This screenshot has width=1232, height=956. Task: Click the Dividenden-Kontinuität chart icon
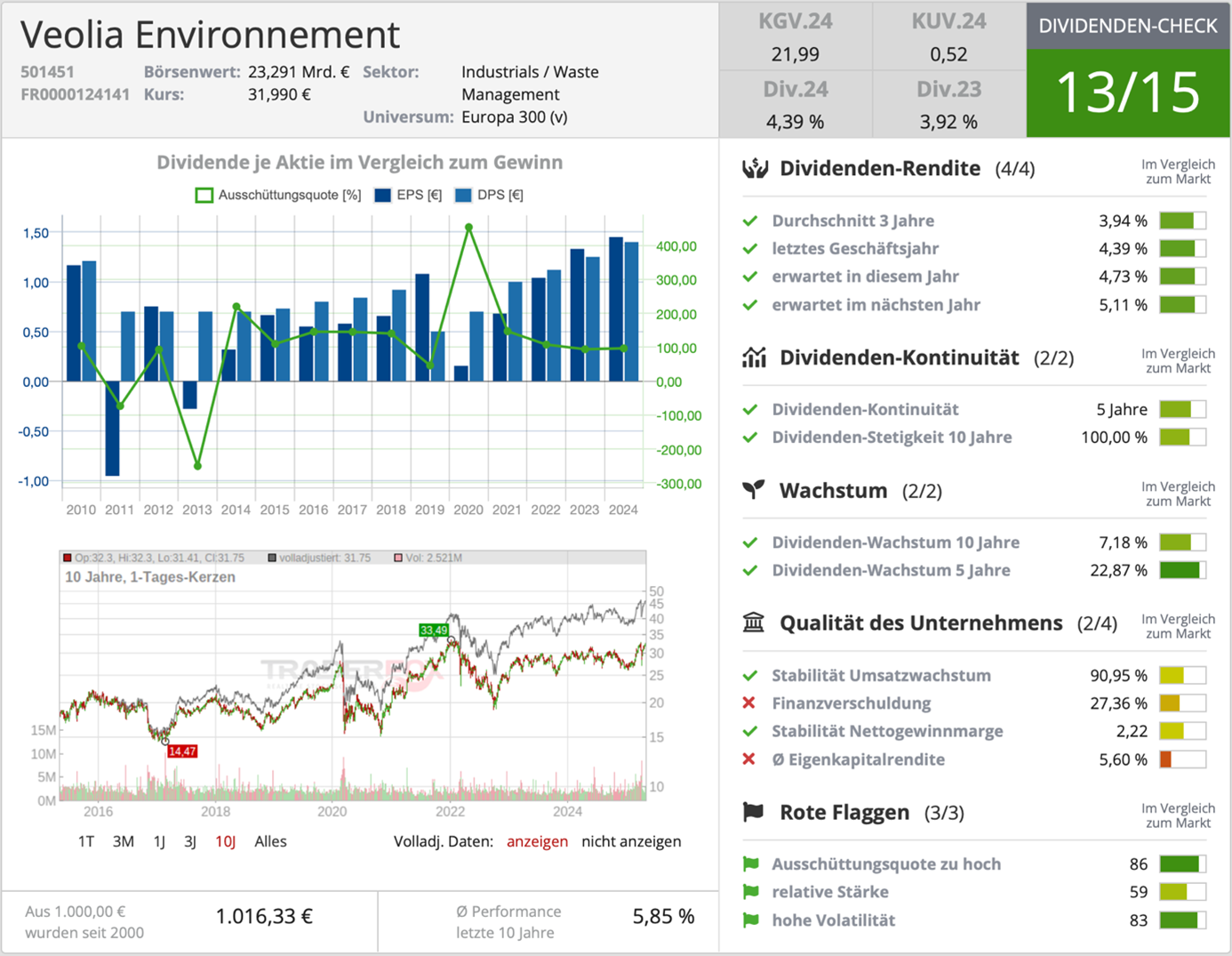pyautogui.click(x=754, y=357)
